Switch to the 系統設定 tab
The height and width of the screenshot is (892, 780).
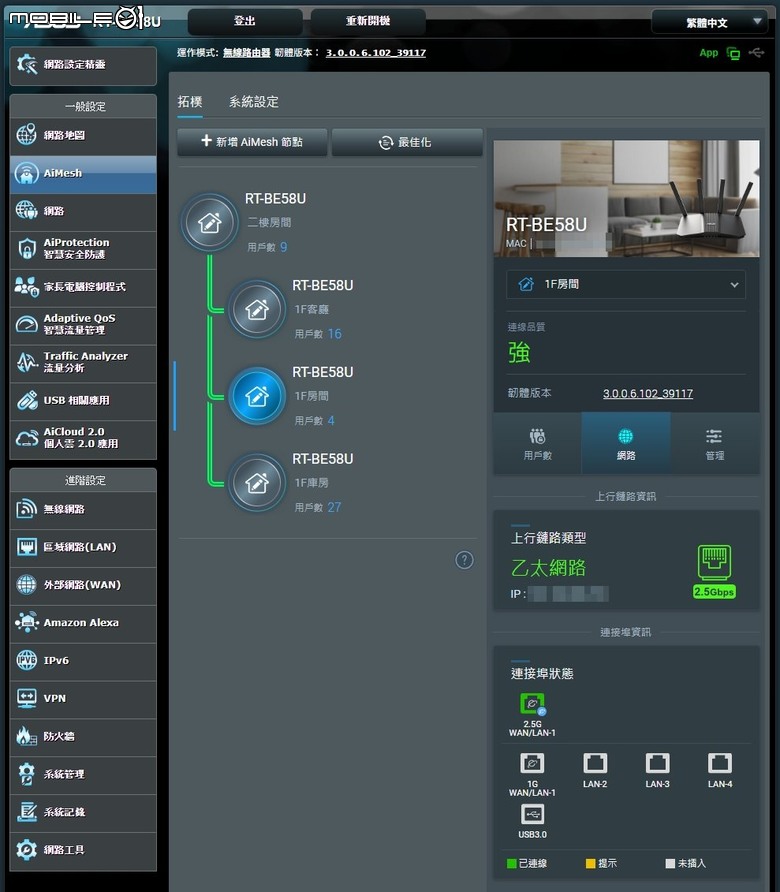(254, 102)
